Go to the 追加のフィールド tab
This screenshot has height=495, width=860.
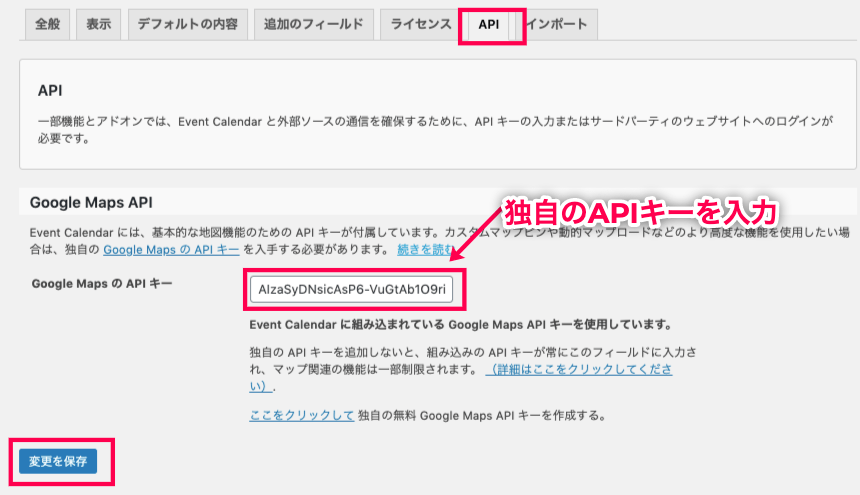click(x=313, y=24)
